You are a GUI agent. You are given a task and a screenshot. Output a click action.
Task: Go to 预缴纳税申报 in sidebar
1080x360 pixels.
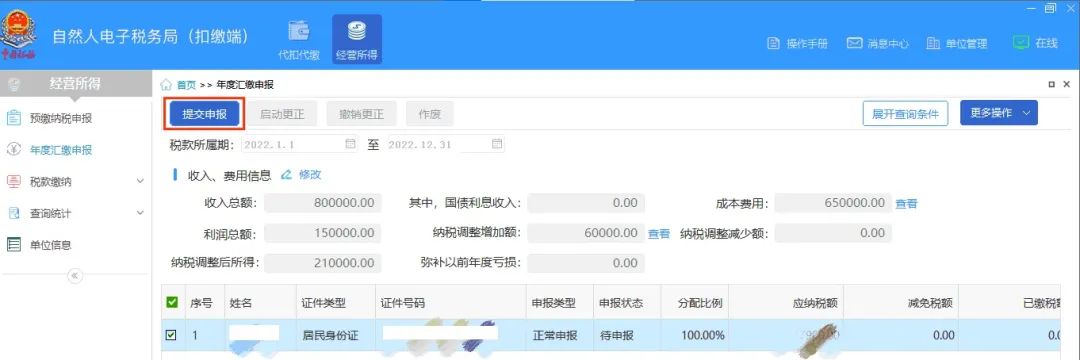tap(61, 118)
